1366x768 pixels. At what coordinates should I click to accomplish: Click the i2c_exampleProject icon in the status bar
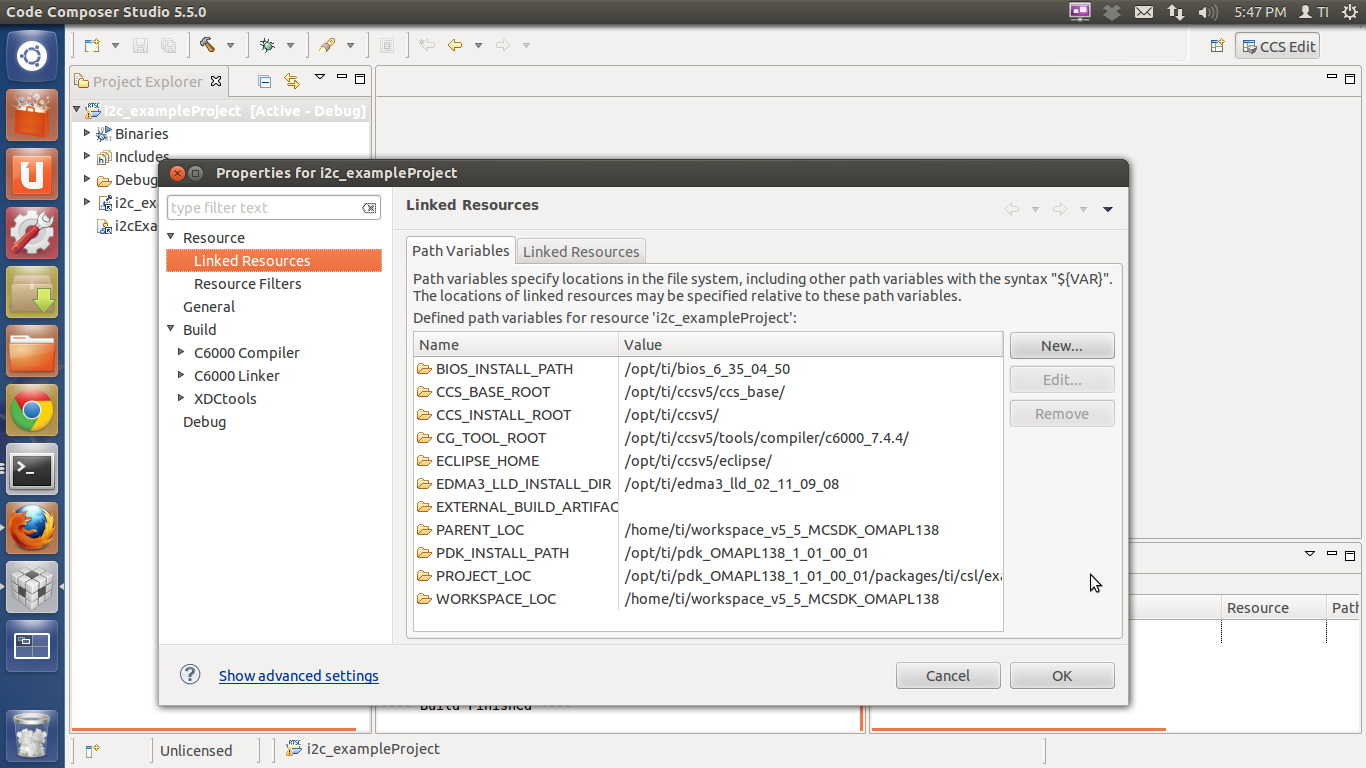click(295, 748)
